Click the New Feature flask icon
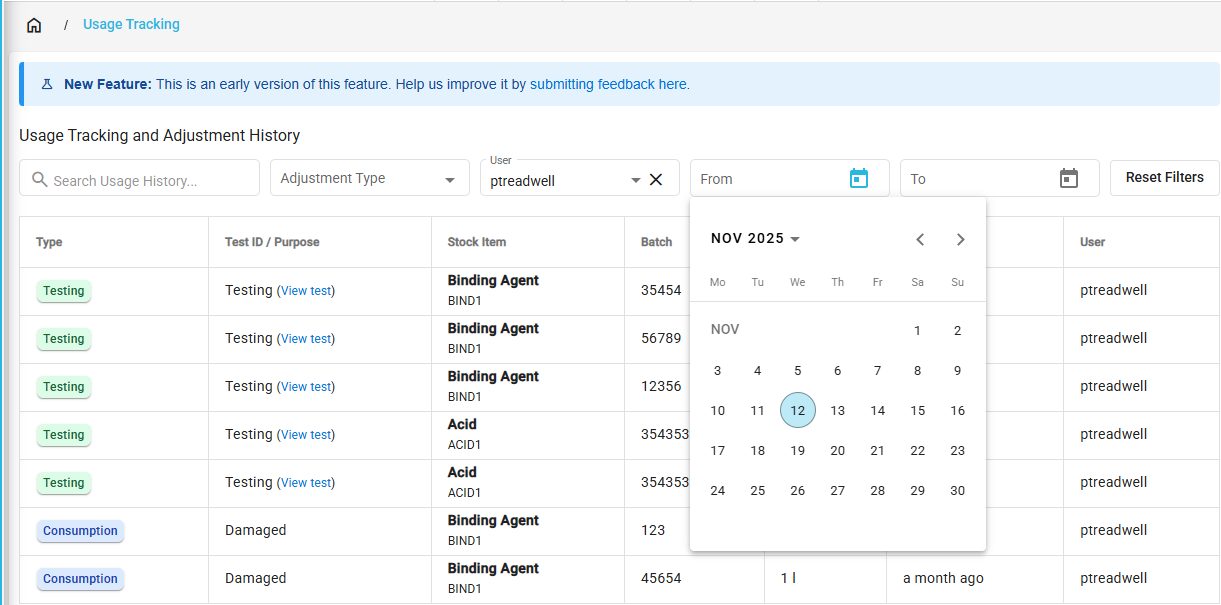This screenshot has height=605, width=1221. 47,84
